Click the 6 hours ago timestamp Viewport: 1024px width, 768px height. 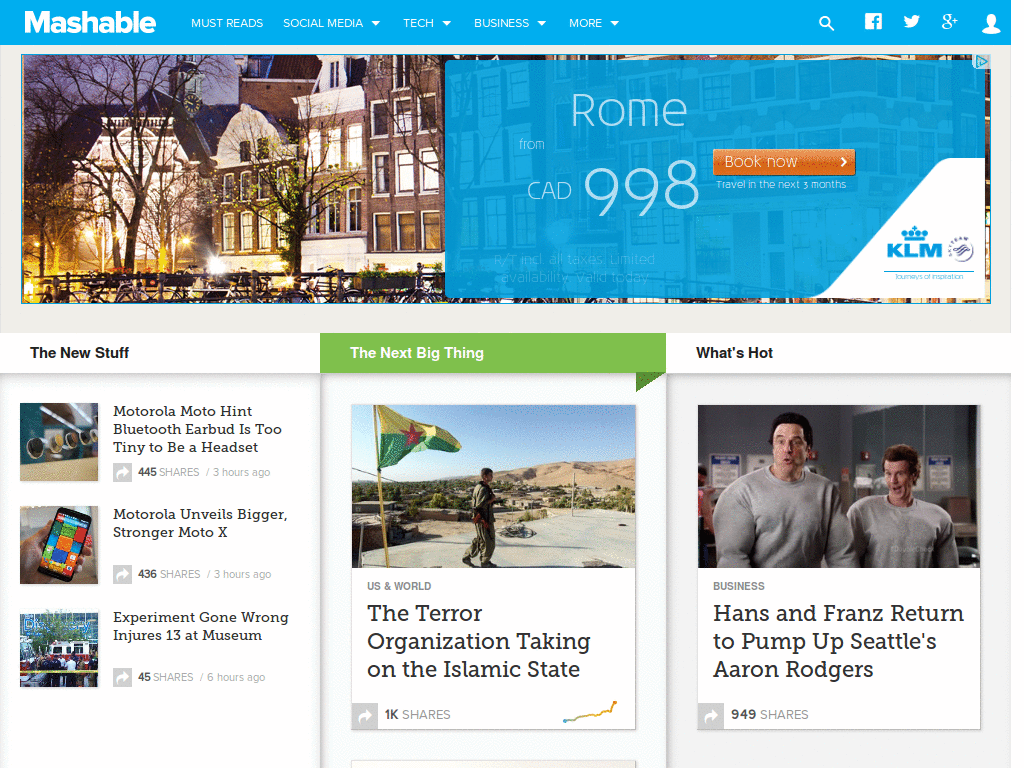click(x=236, y=677)
